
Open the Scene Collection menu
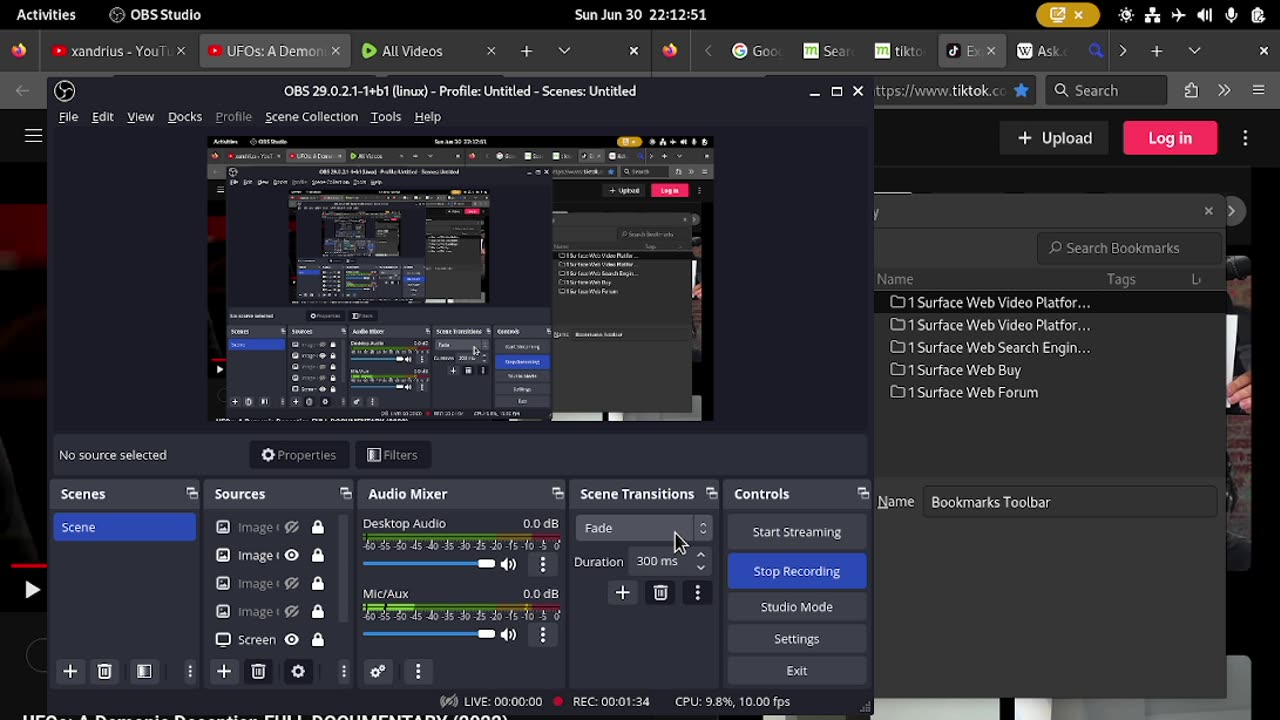point(311,117)
